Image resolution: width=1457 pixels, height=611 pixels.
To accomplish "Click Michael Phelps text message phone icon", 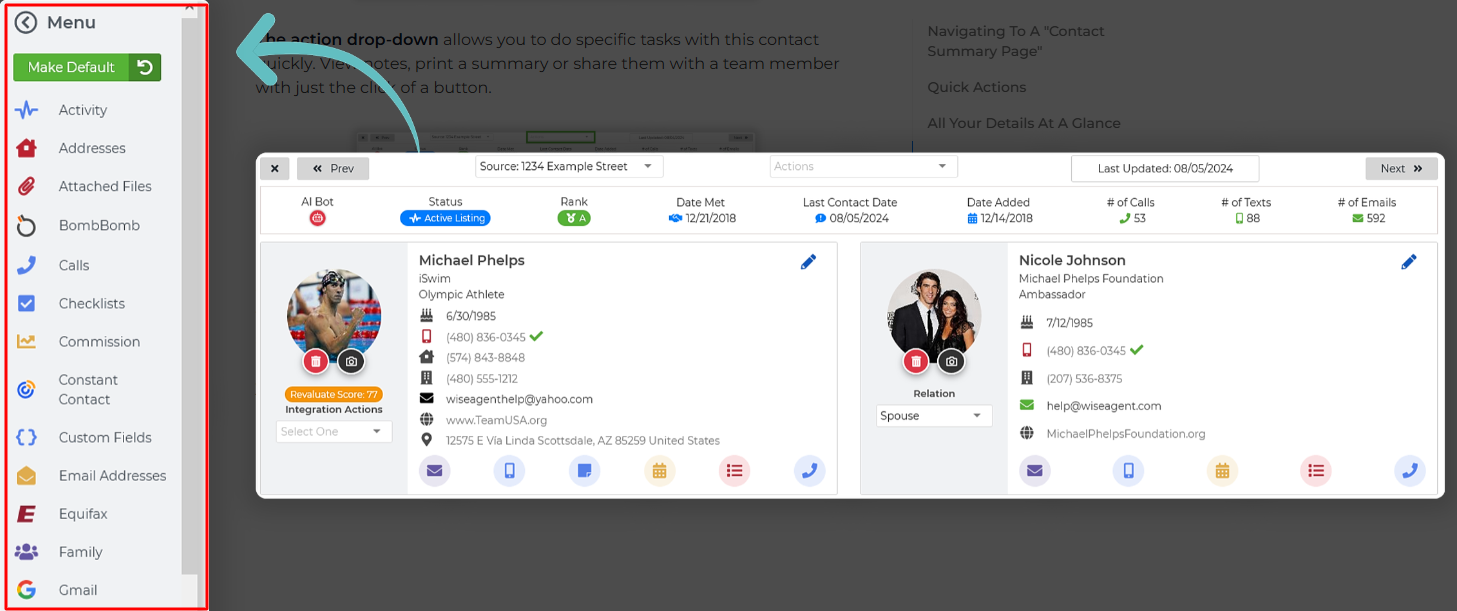I will tap(509, 471).
